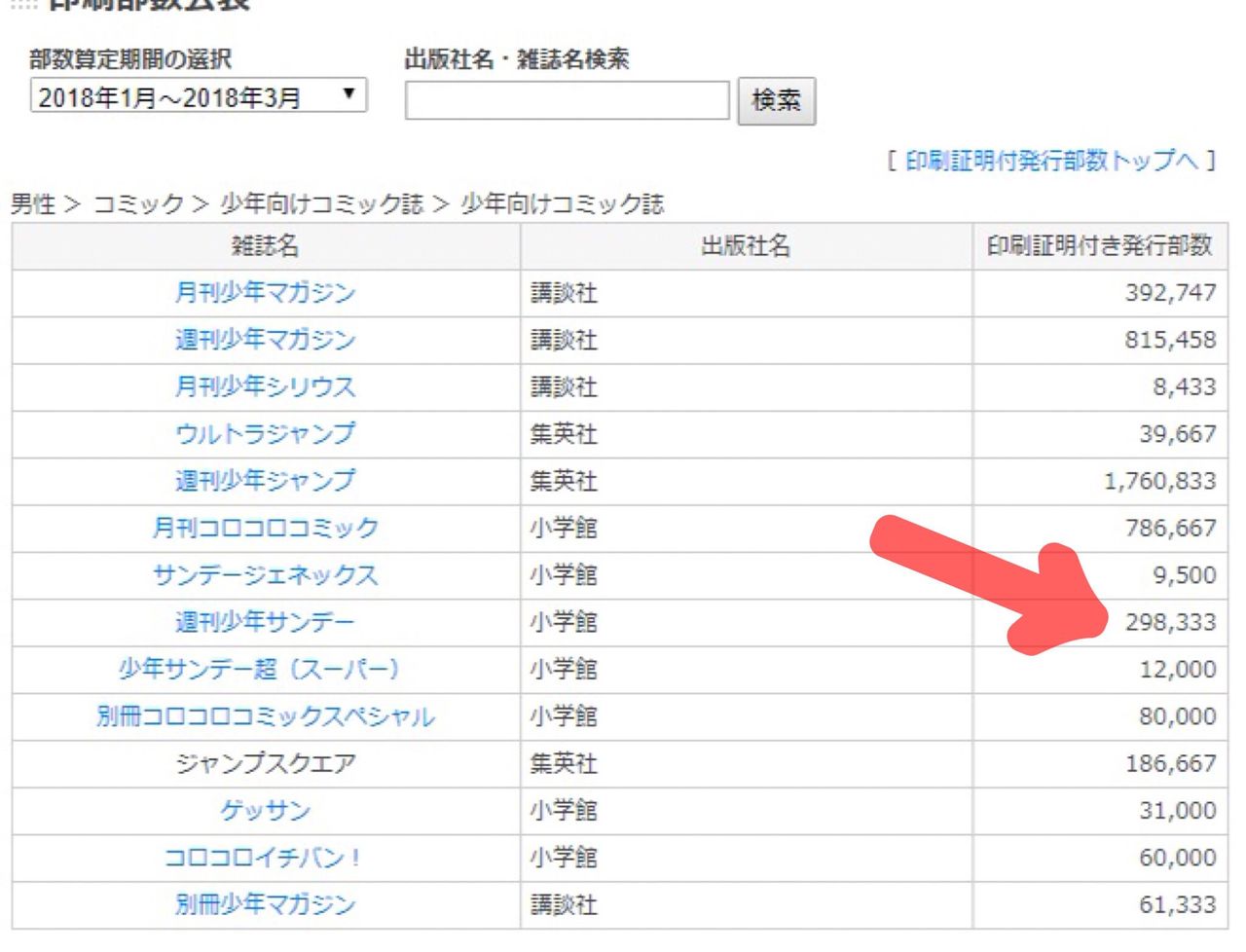Image resolution: width=1246 pixels, height=952 pixels.
Task: Select the circulation value 186,667
Action: pos(1171,763)
